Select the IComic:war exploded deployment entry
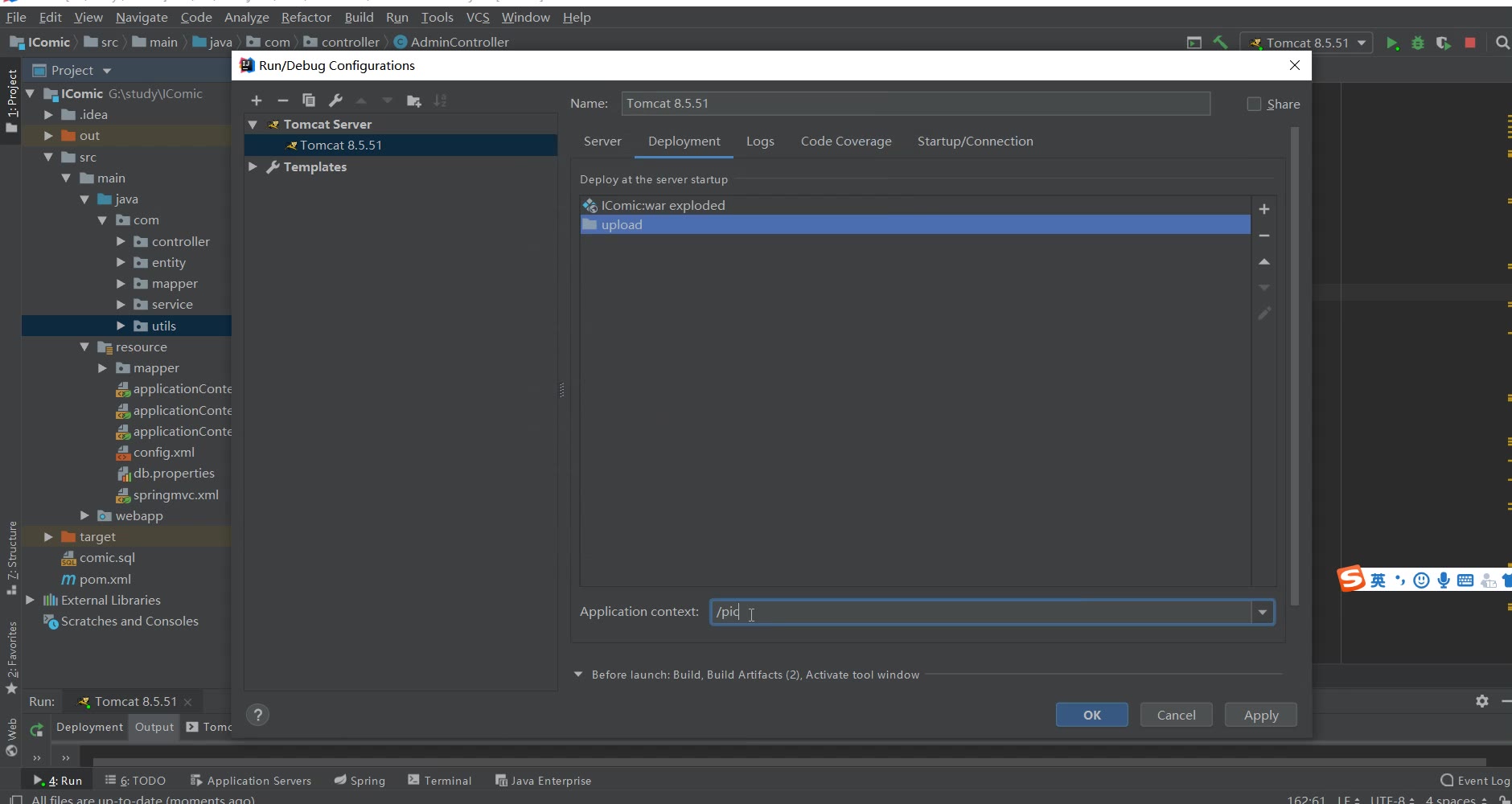Viewport: 1512px width, 804px height. click(x=663, y=206)
